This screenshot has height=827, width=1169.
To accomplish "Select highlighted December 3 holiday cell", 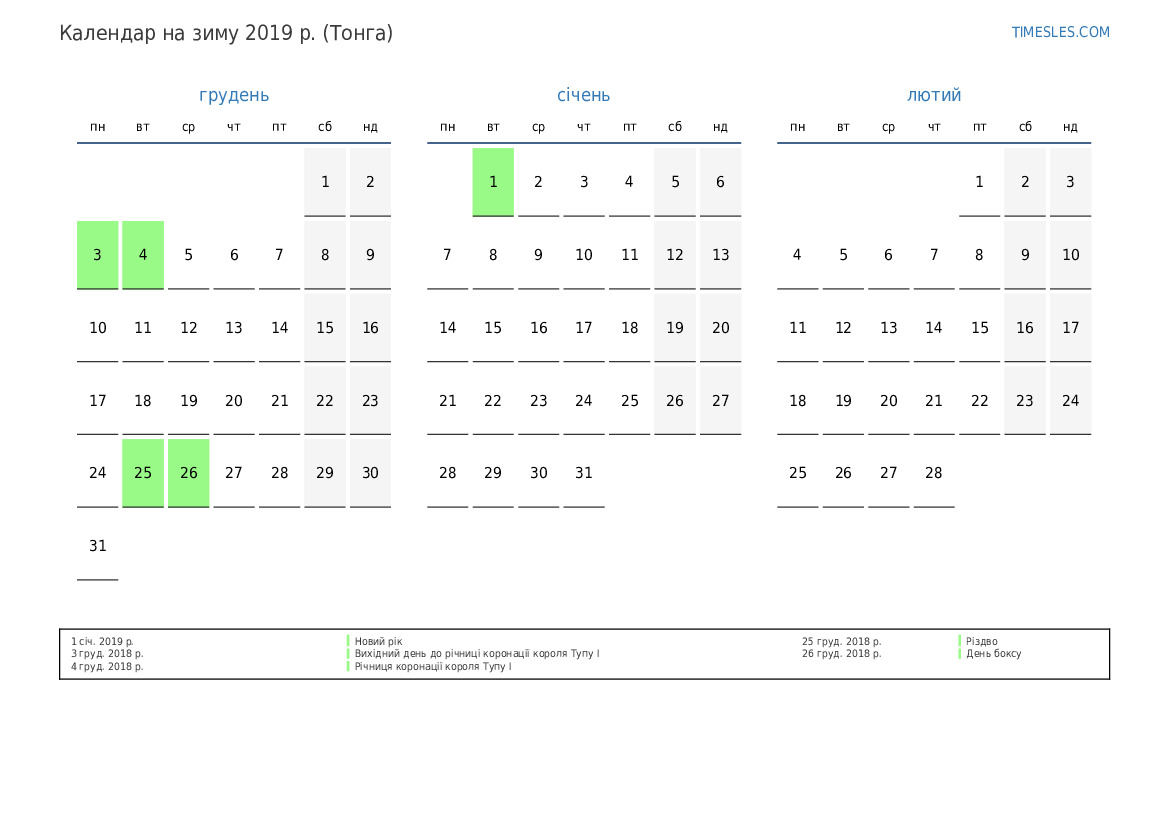I will [x=97, y=255].
